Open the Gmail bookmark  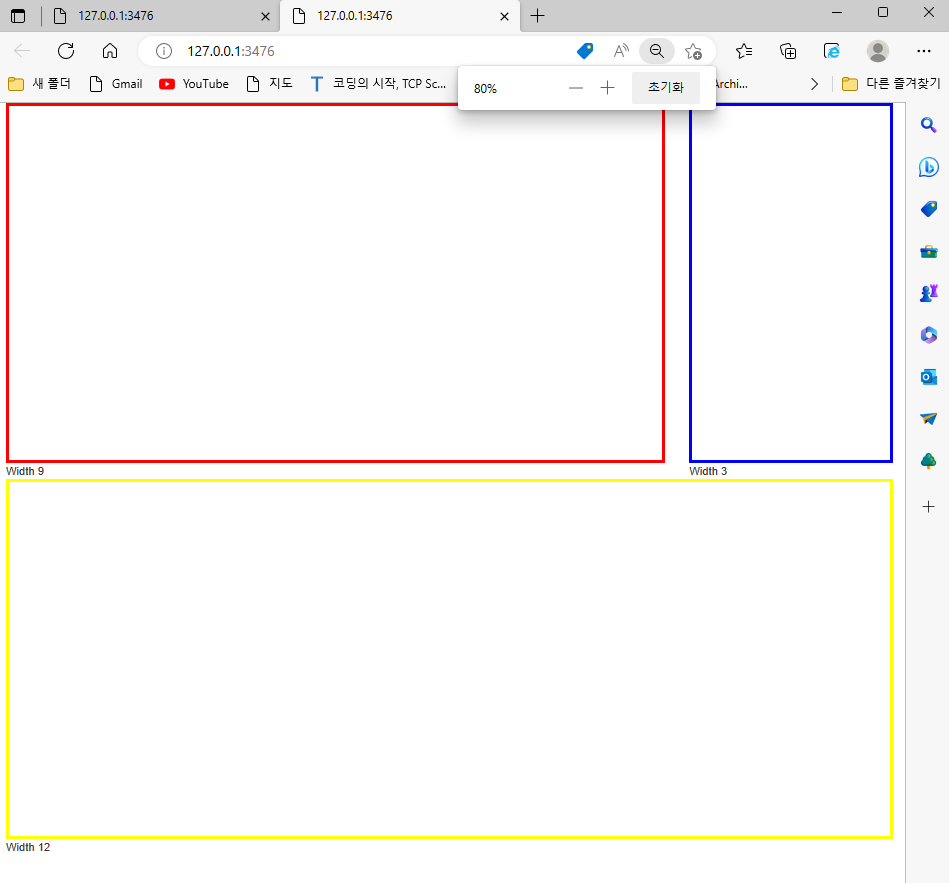click(116, 84)
